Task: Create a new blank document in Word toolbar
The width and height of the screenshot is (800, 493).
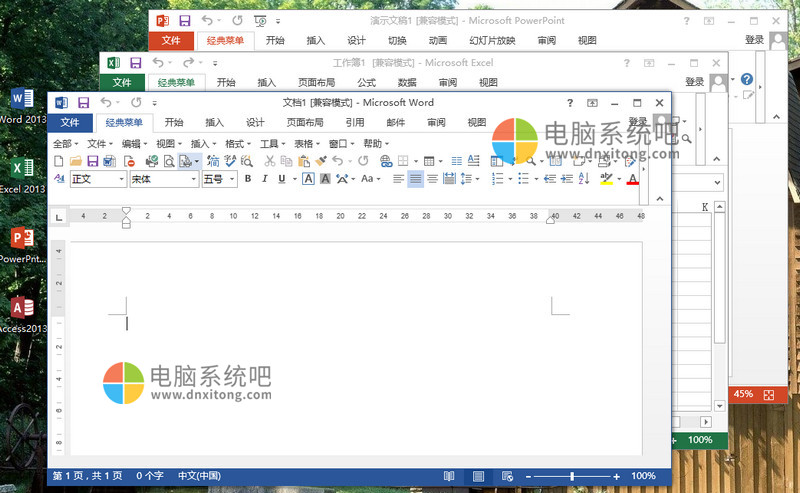Action: coord(59,161)
